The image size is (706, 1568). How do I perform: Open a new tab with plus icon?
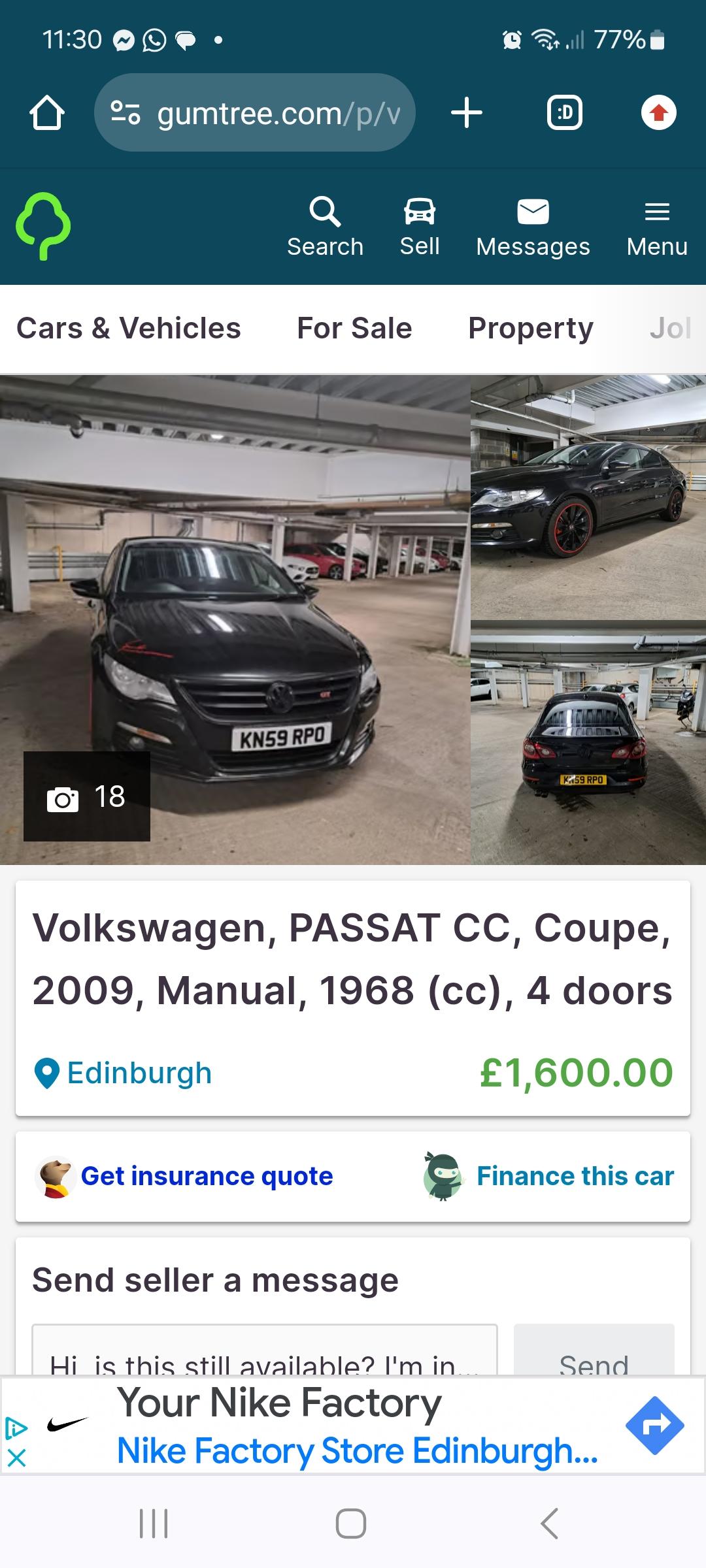467,112
